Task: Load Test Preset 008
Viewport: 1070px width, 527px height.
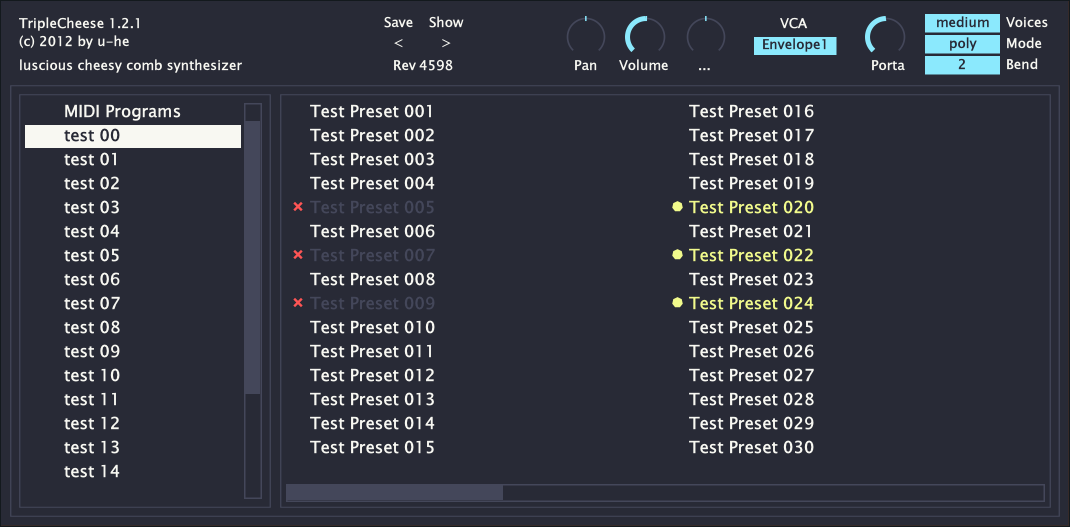Action: 372,279
